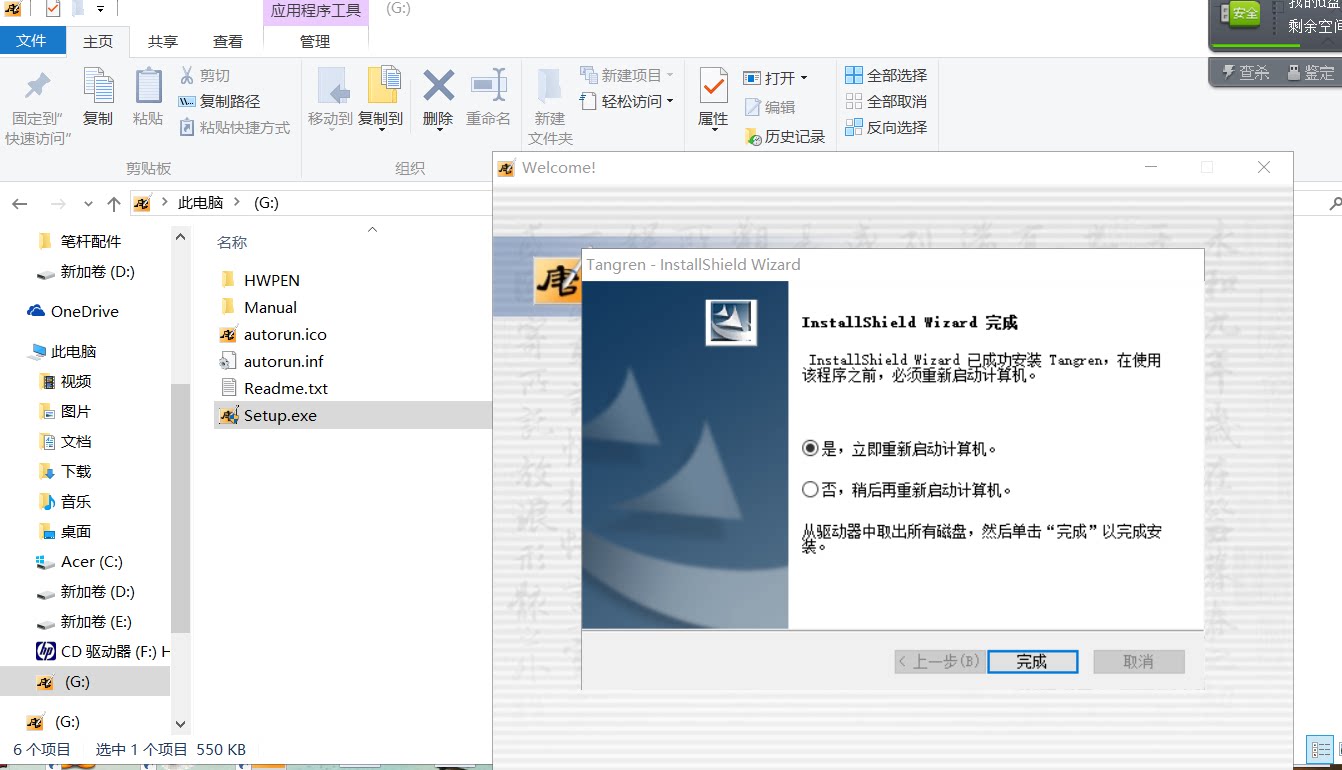Select Desktop folder in sidebar

click(66, 531)
